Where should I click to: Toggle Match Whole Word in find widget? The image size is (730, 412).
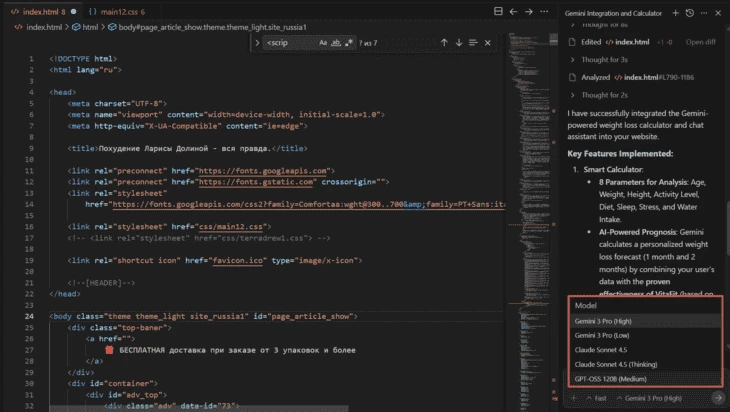[336, 43]
